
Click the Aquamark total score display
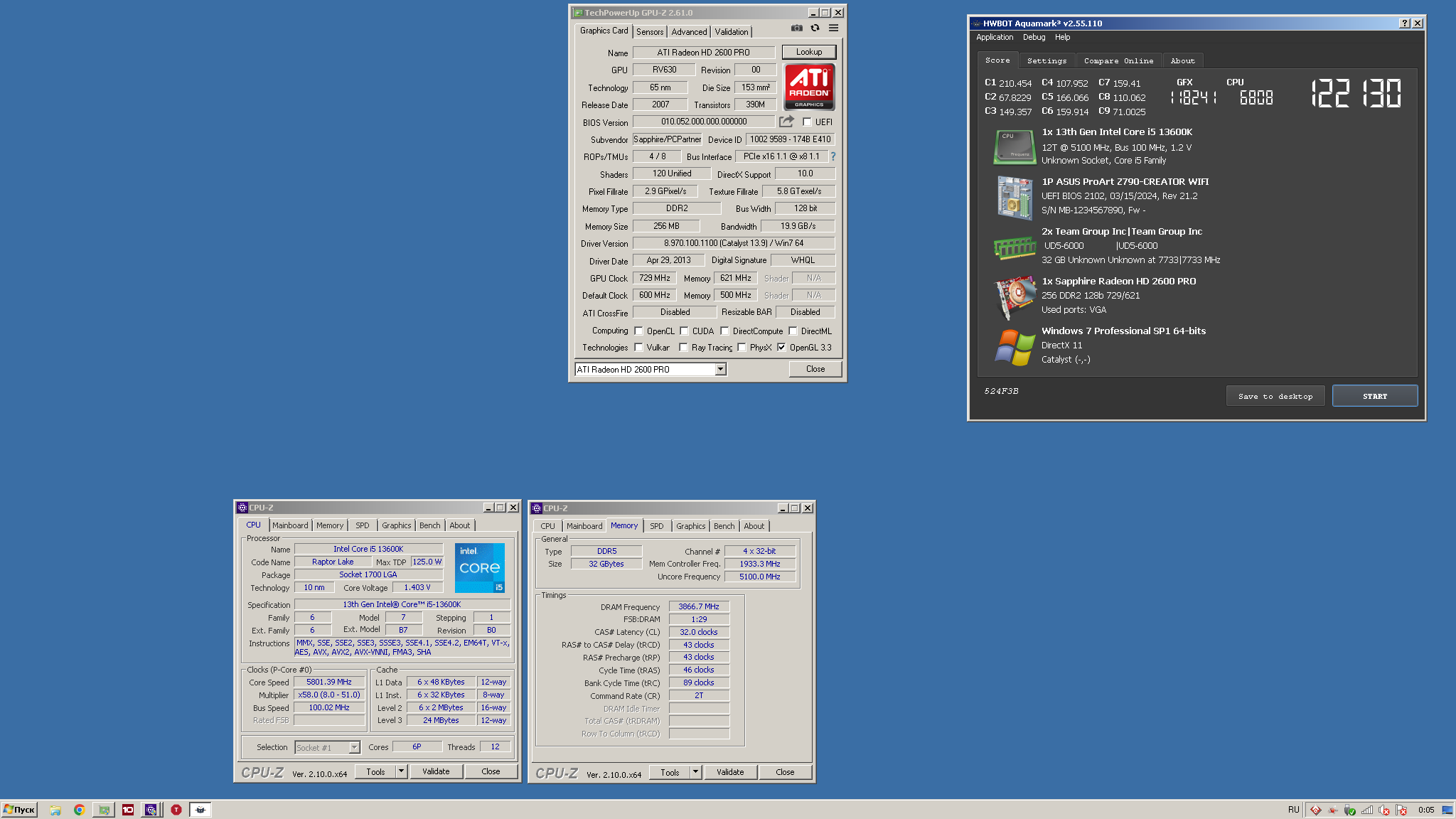(1356, 93)
